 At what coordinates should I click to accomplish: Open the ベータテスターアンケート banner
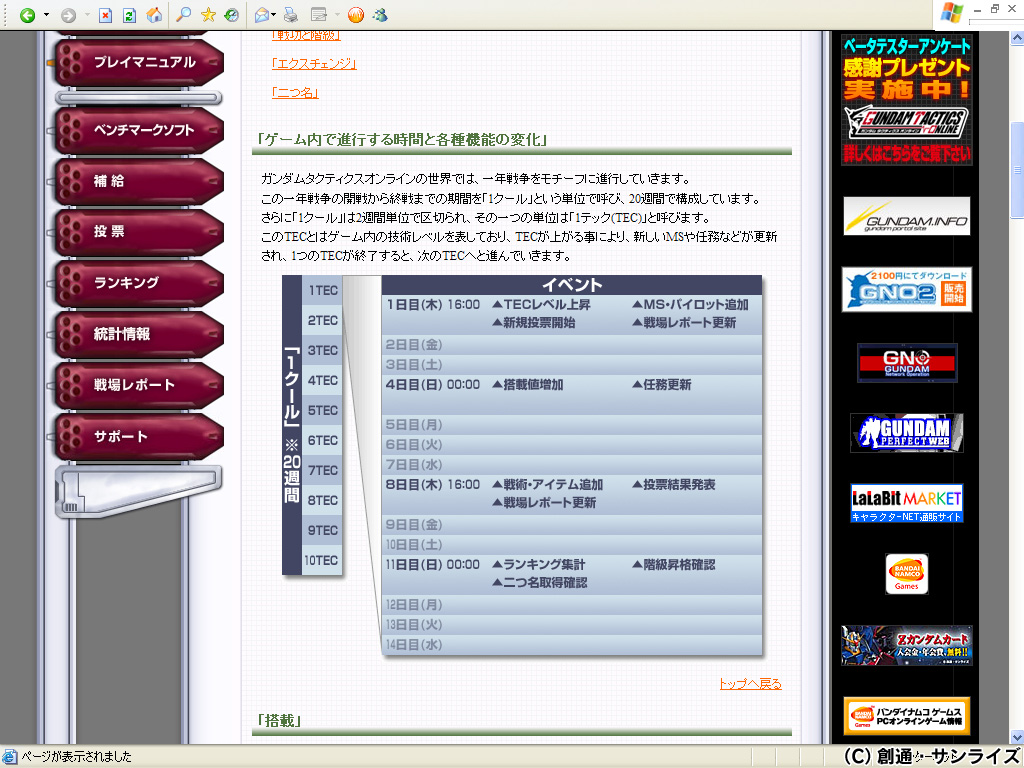point(906,100)
